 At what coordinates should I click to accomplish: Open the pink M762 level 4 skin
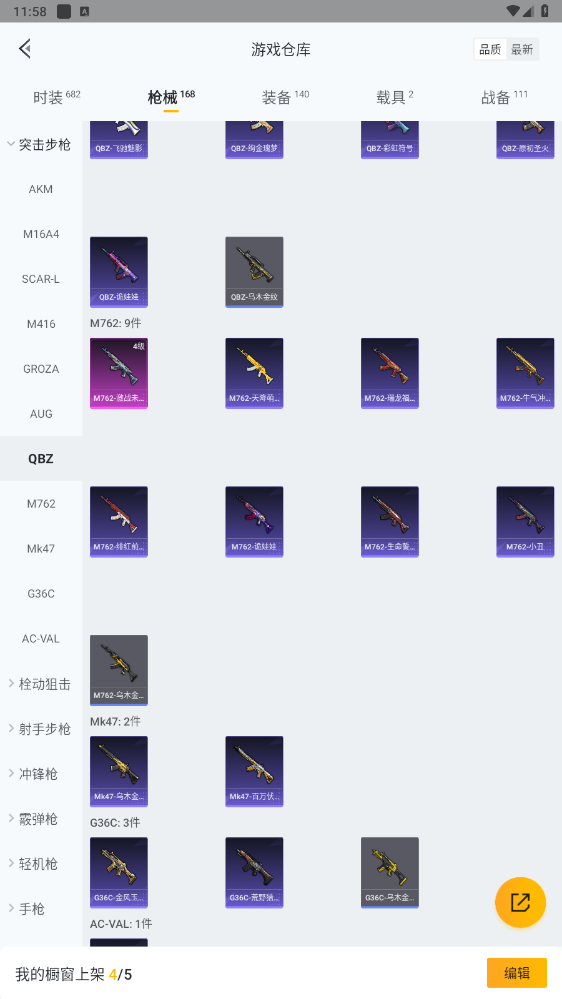coord(119,373)
